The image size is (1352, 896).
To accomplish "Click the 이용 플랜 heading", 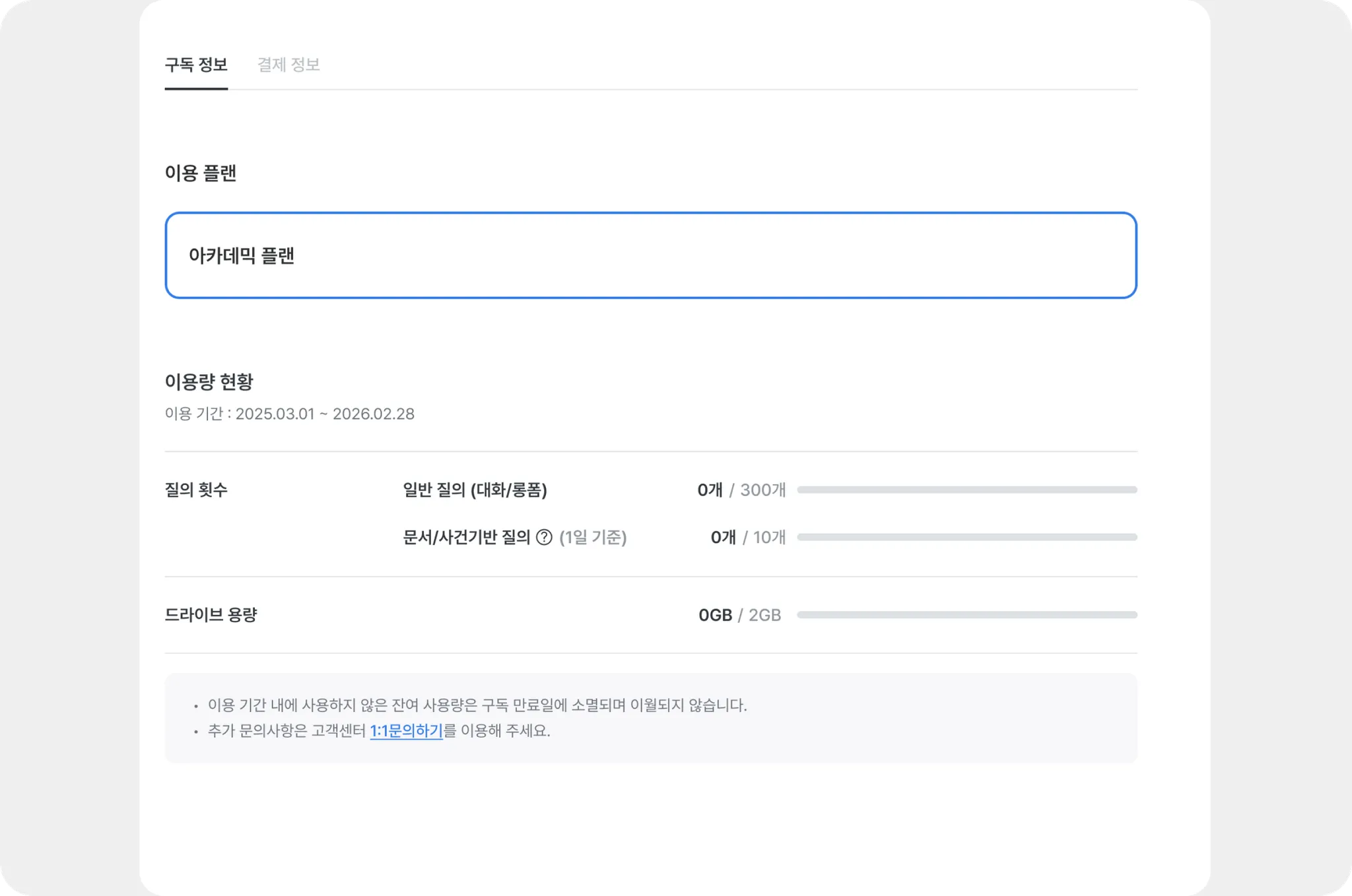I will (201, 173).
